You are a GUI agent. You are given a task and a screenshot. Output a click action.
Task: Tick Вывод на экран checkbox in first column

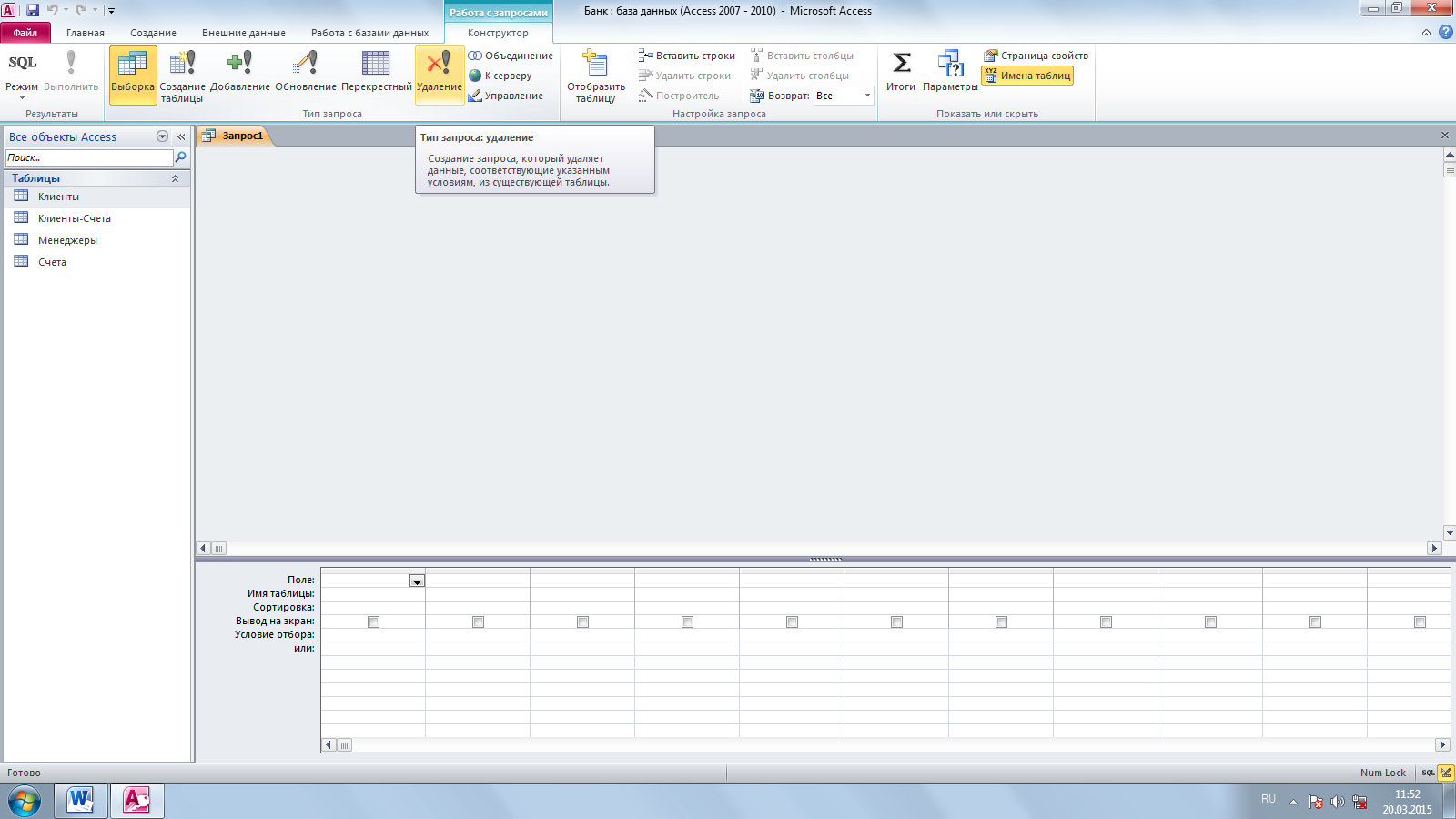coord(373,622)
